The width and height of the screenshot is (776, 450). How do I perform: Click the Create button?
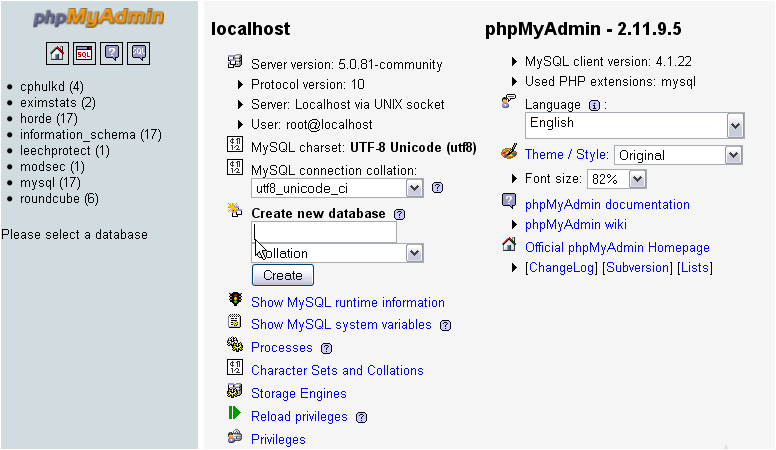(283, 275)
